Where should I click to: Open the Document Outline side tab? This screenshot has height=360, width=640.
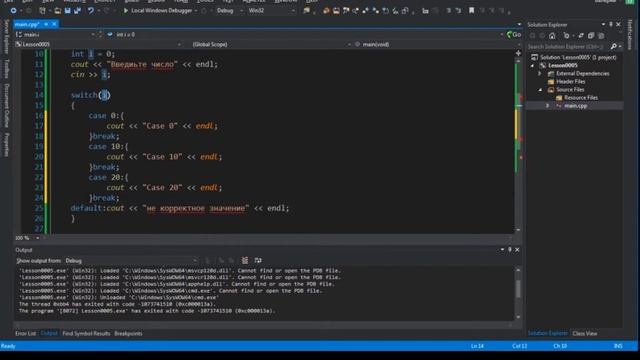pyautogui.click(x=7, y=105)
